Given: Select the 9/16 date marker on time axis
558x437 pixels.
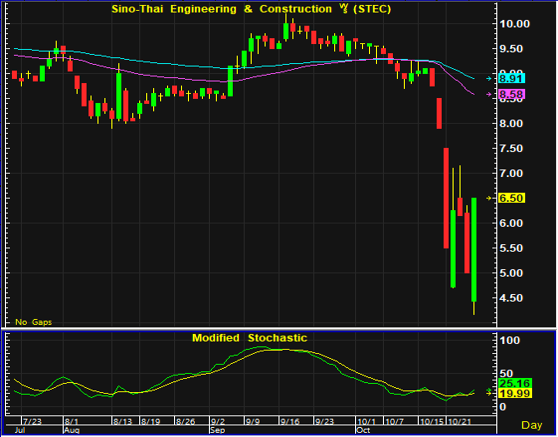Looking at the screenshot, I should [x=289, y=421].
